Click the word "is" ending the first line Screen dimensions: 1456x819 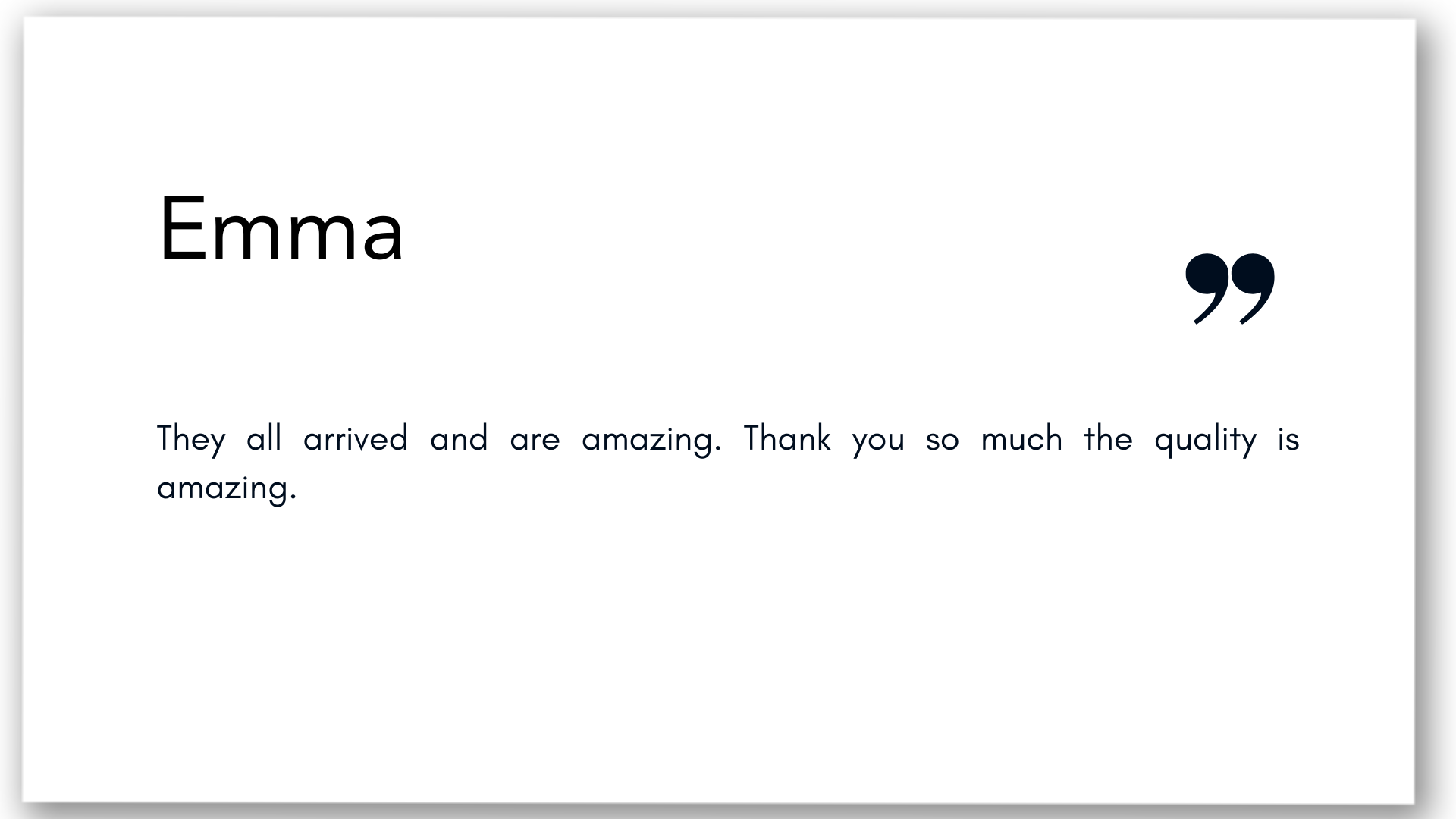point(1288,438)
